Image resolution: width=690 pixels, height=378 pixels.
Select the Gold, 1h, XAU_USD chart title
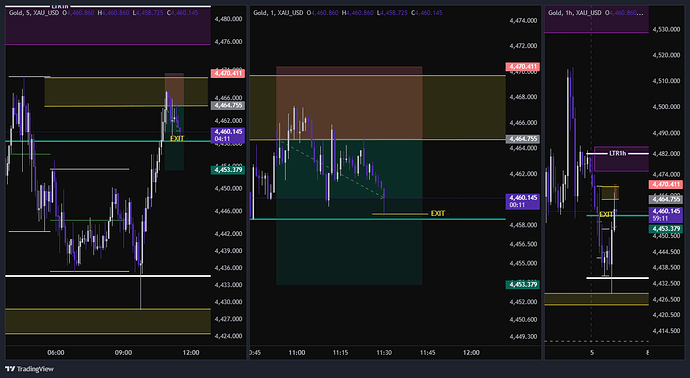[x=575, y=13]
